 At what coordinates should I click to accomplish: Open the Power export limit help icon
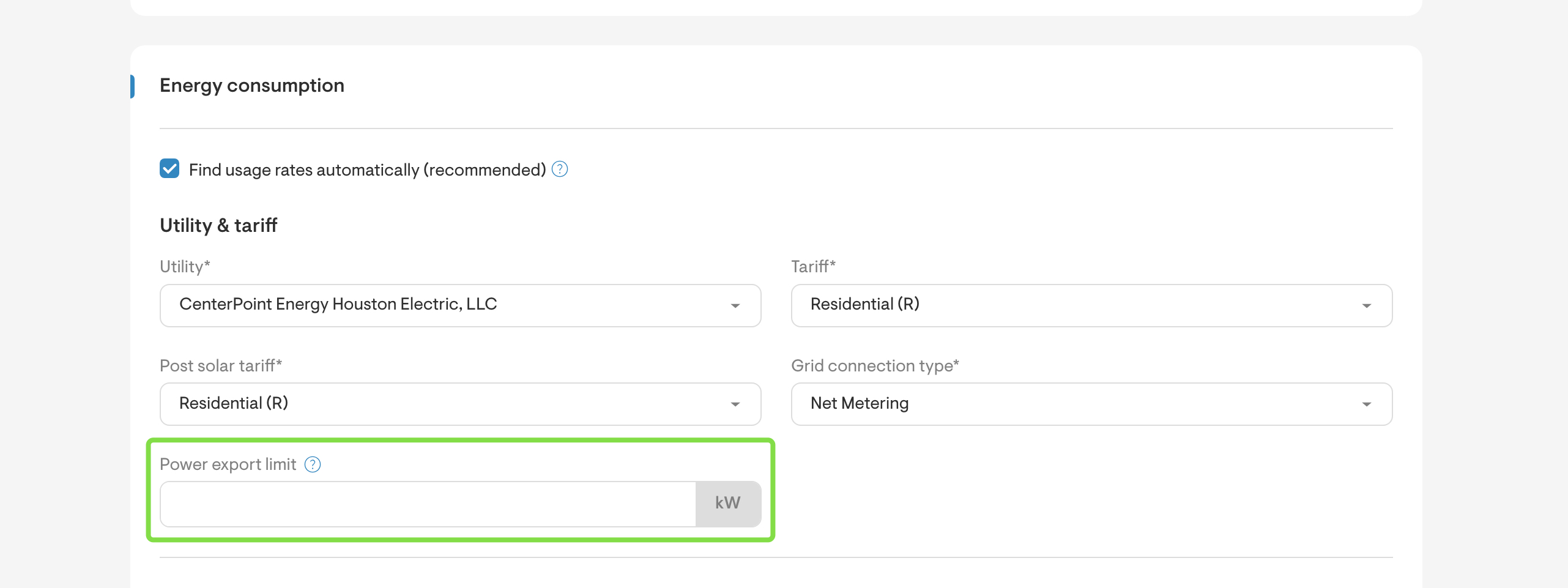313,465
